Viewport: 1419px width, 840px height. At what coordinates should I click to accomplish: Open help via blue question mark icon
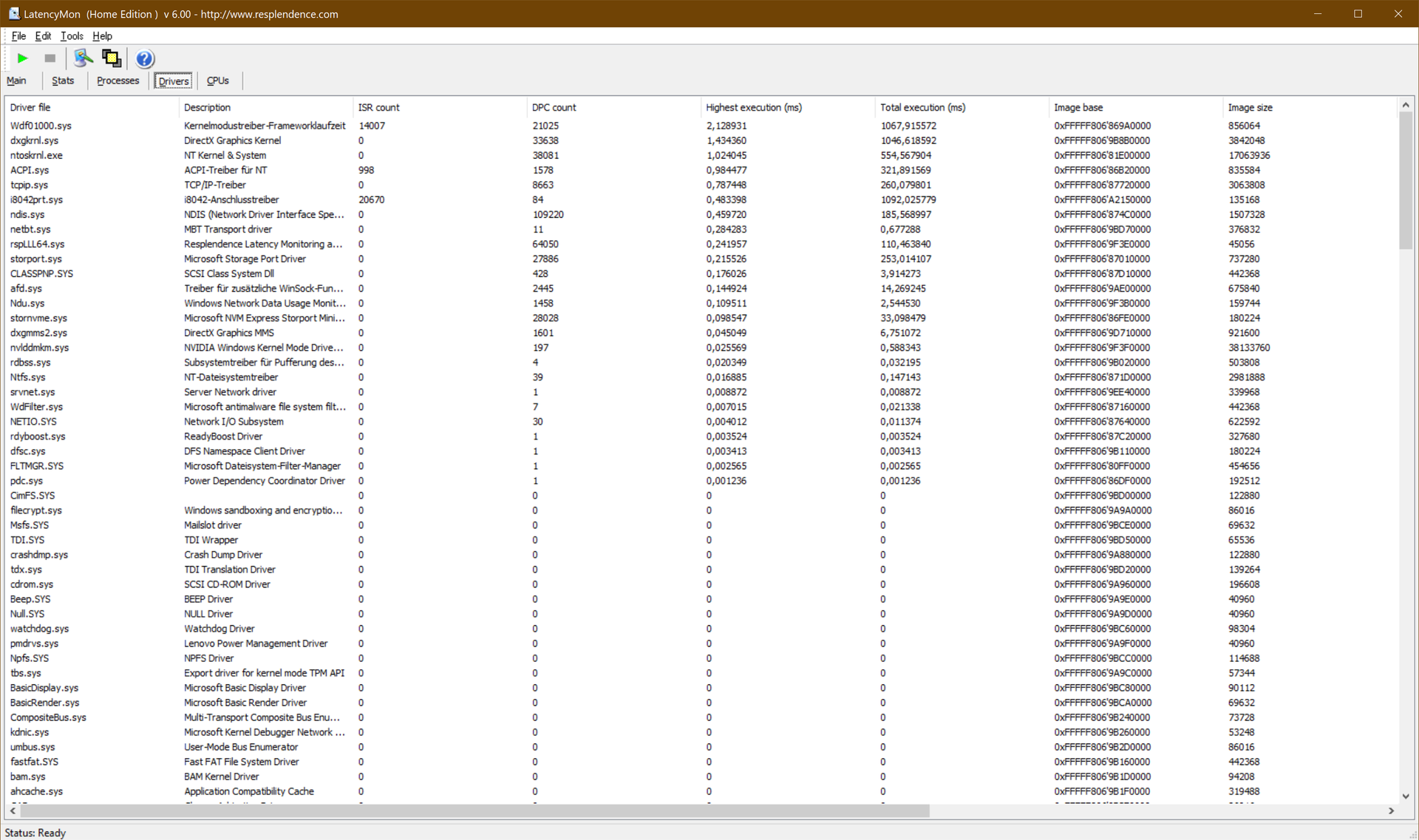point(145,58)
